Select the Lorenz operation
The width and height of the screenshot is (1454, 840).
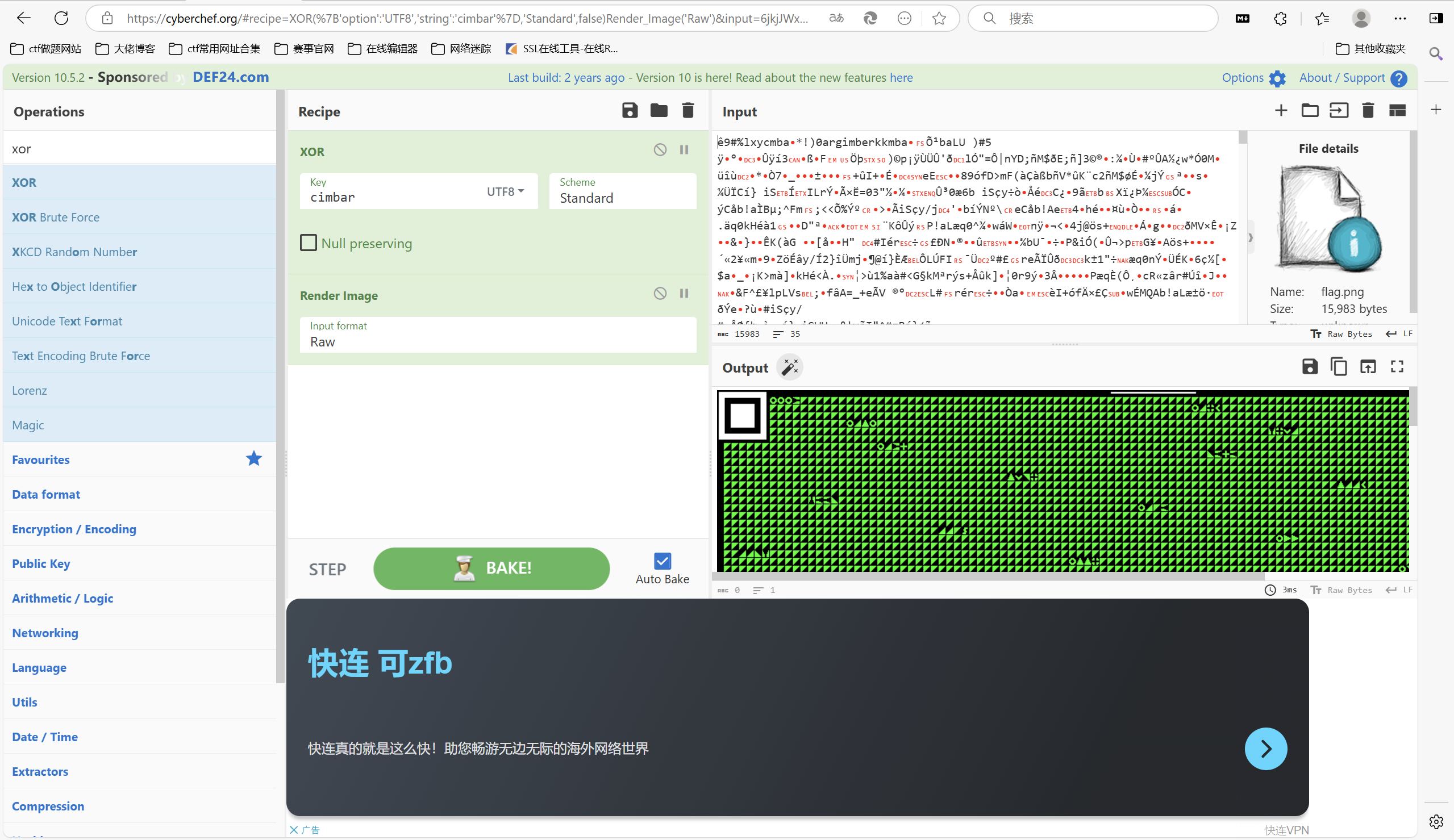[140, 390]
